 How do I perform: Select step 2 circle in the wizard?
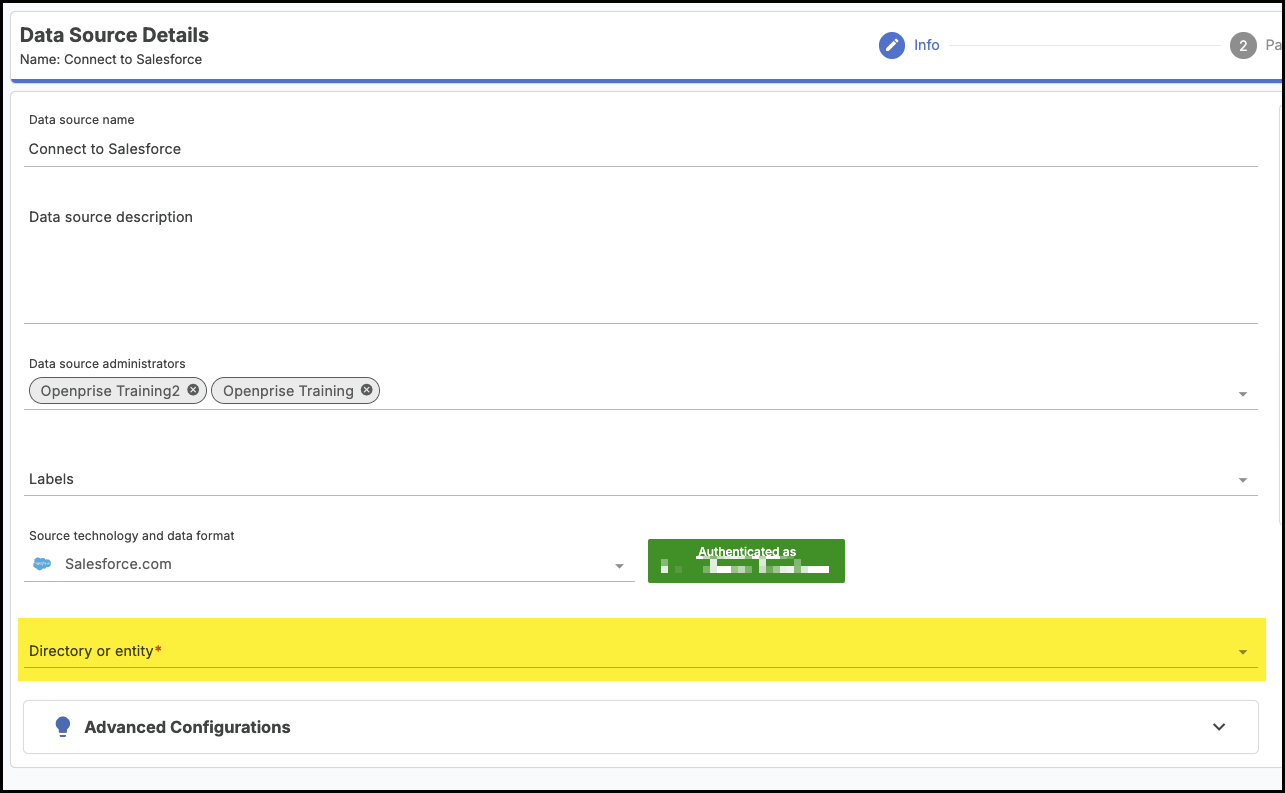1243,45
